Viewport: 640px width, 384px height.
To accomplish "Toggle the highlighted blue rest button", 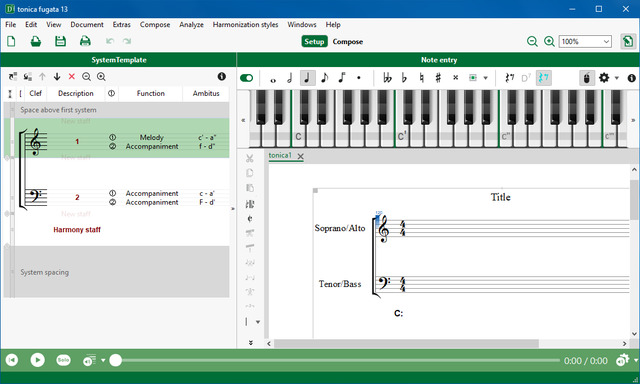I will [543, 78].
